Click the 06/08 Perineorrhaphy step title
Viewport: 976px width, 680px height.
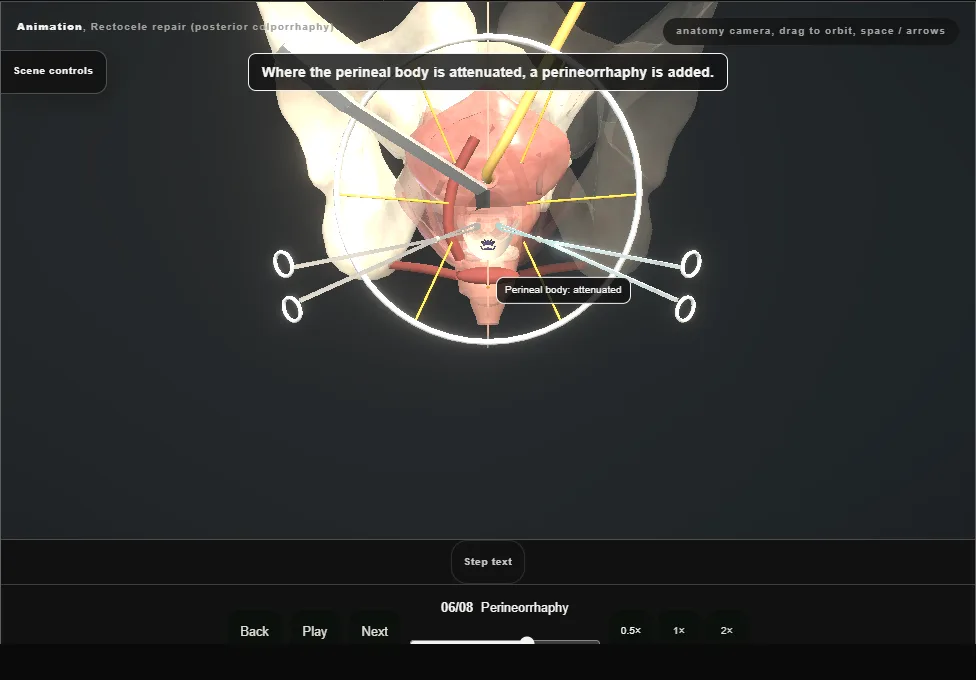504,607
